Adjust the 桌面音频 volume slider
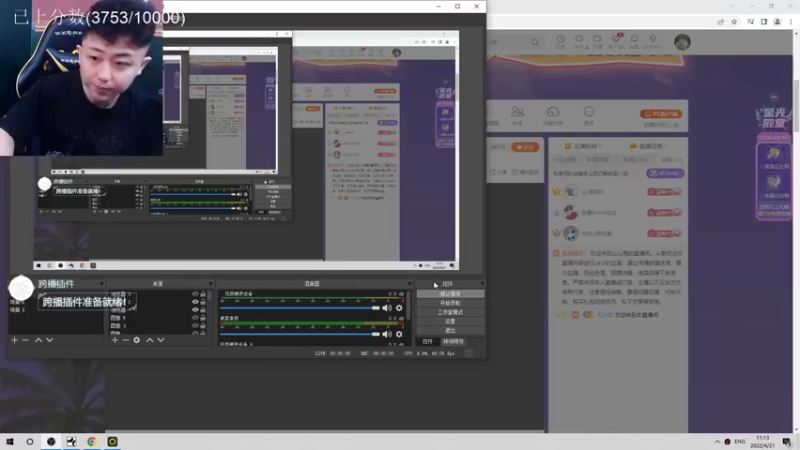800x450 pixels. pyautogui.click(x=300, y=334)
